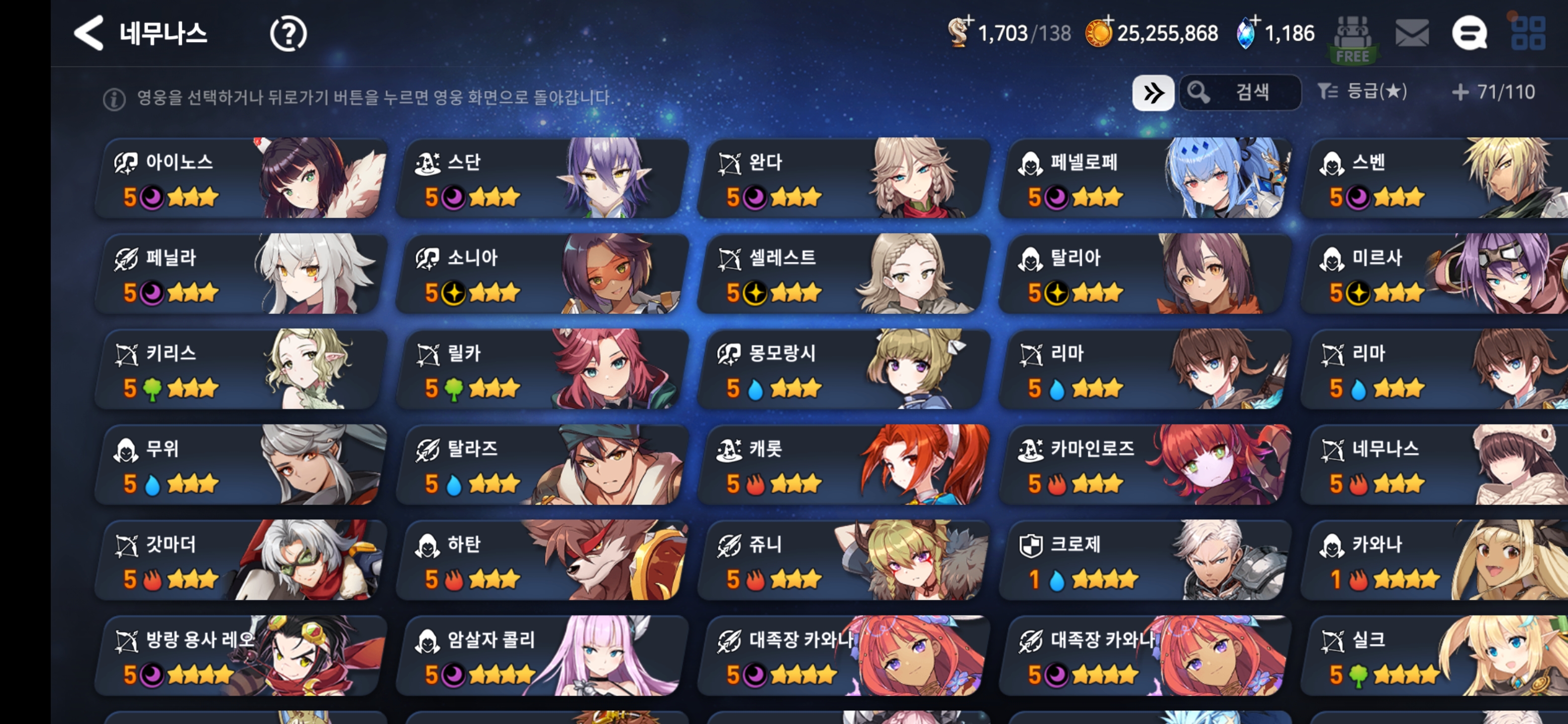1568x724 pixels.
Task: Pick the 방랑 용사 레오 hero card
Action: pos(242,656)
